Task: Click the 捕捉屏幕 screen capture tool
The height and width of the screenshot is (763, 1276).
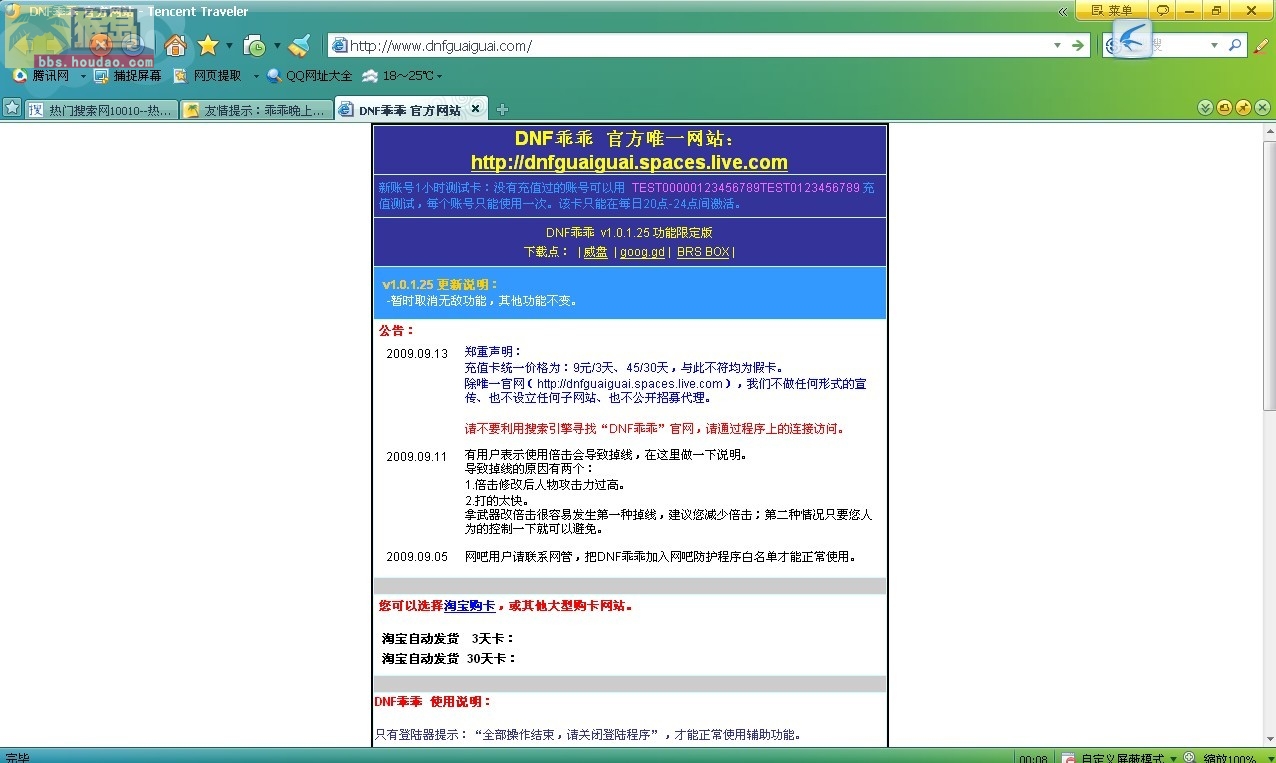Action: 128,75
